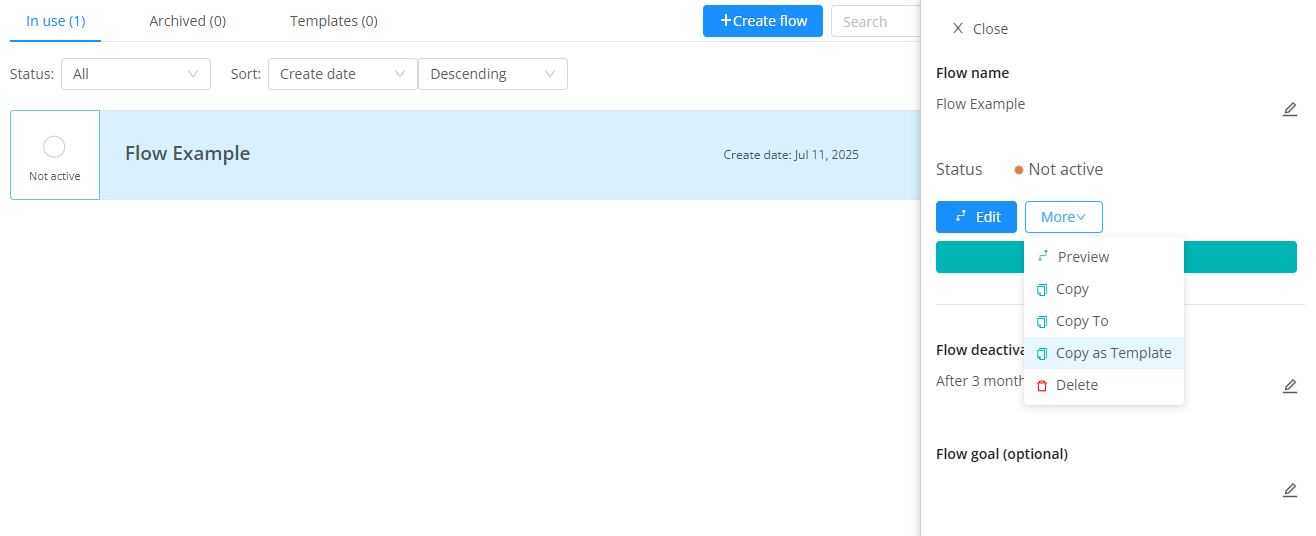Choose Copy as Template menu option
Viewport: 1316px width, 536px height.
pos(1112,353)
